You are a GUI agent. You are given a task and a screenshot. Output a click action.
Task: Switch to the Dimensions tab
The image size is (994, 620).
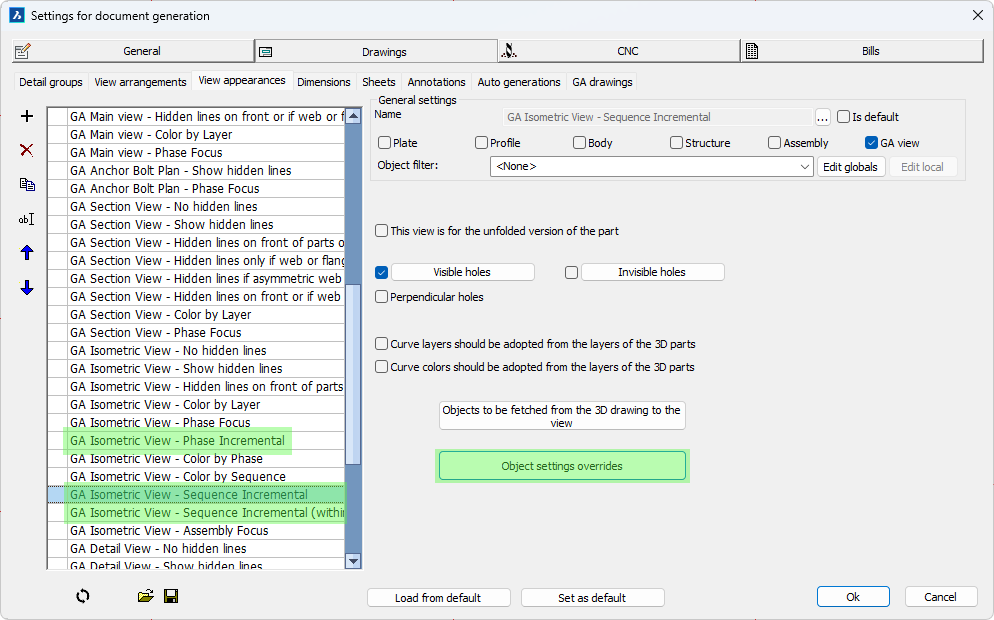pos(323,82)
